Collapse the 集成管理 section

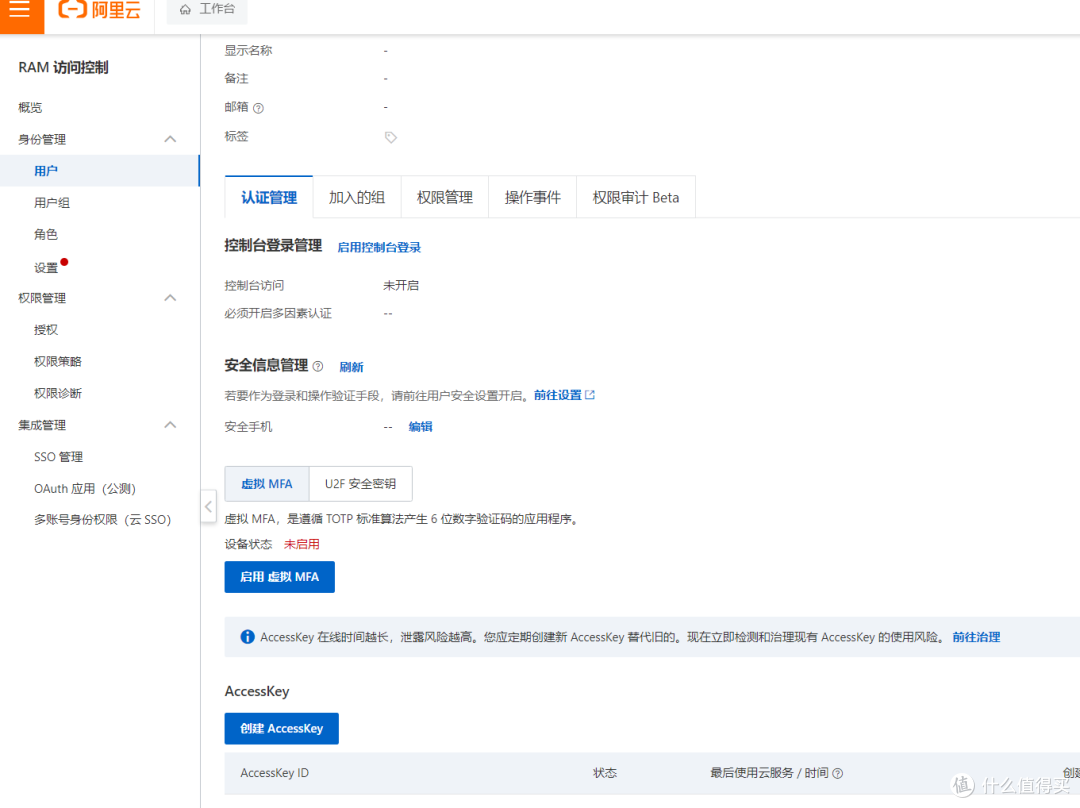coord(170,425)
